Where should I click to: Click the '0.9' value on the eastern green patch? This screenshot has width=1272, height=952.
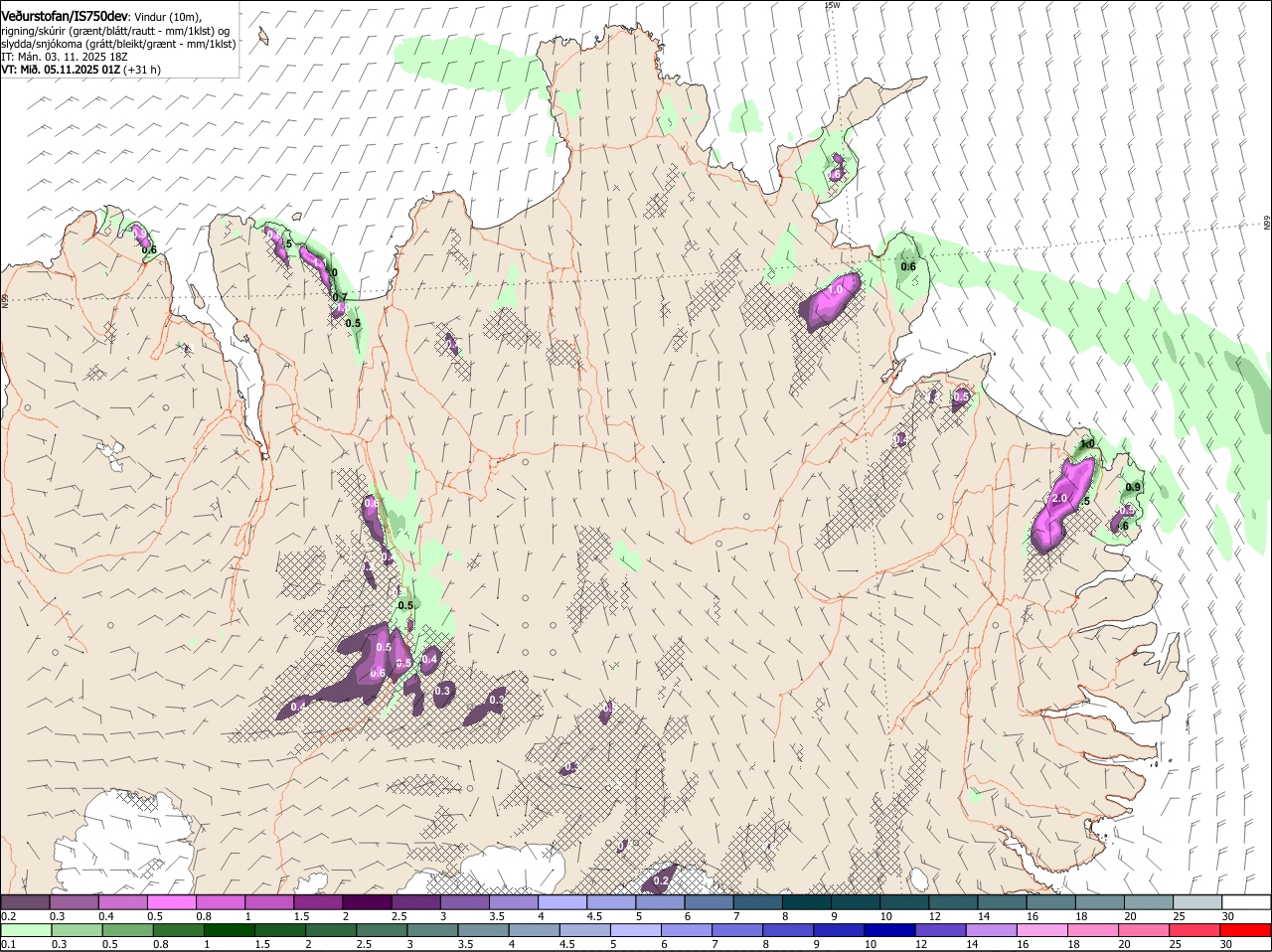(1133, 487)
